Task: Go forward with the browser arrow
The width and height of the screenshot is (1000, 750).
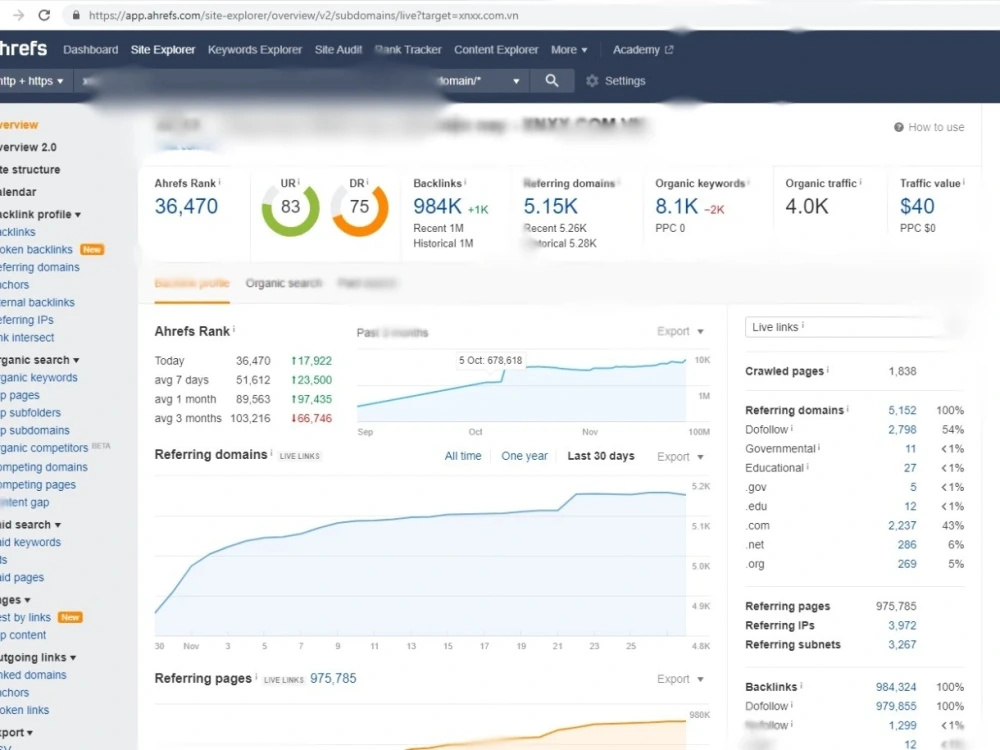Action: (x=18, y=15)
